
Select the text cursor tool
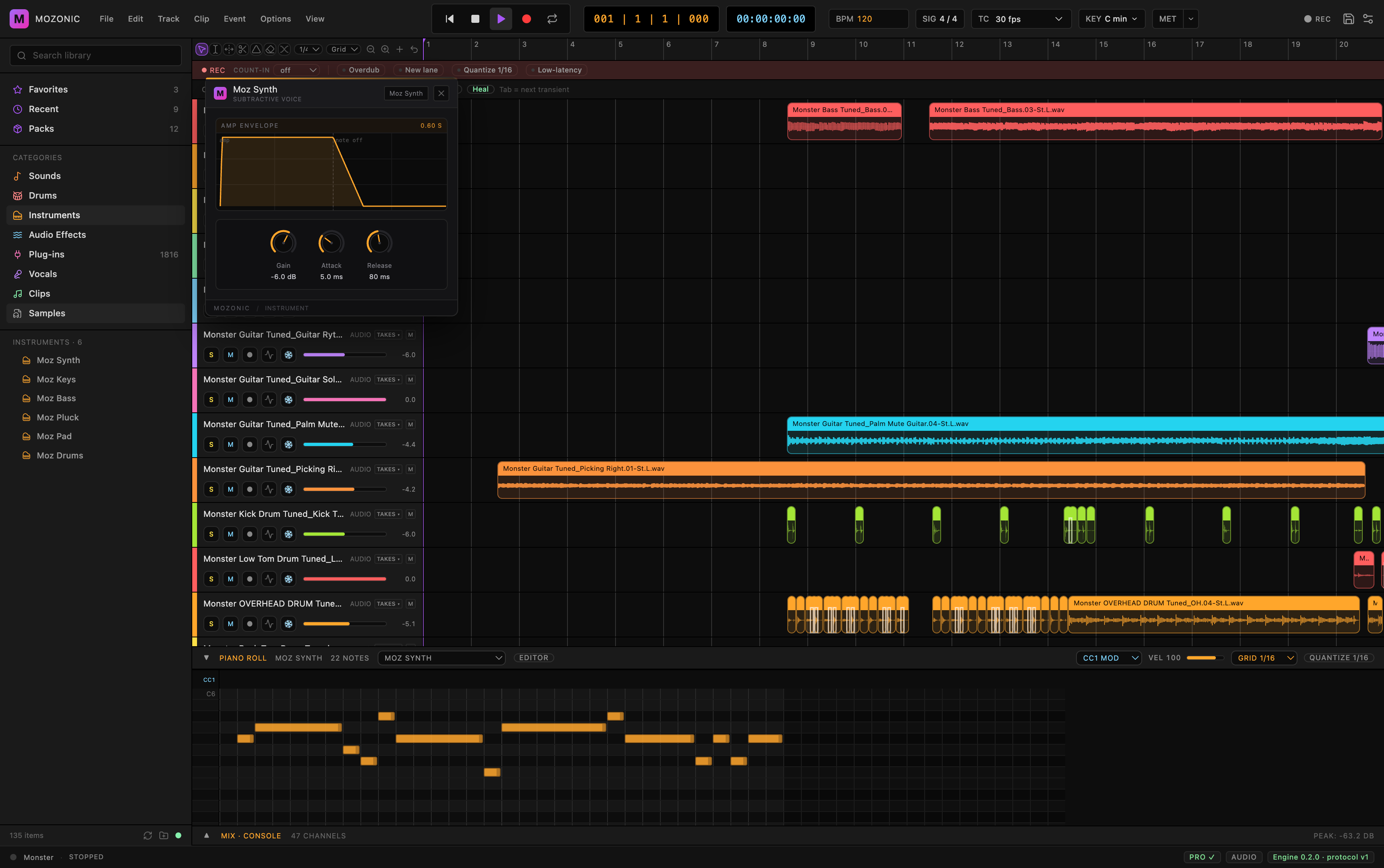point(215,49)
